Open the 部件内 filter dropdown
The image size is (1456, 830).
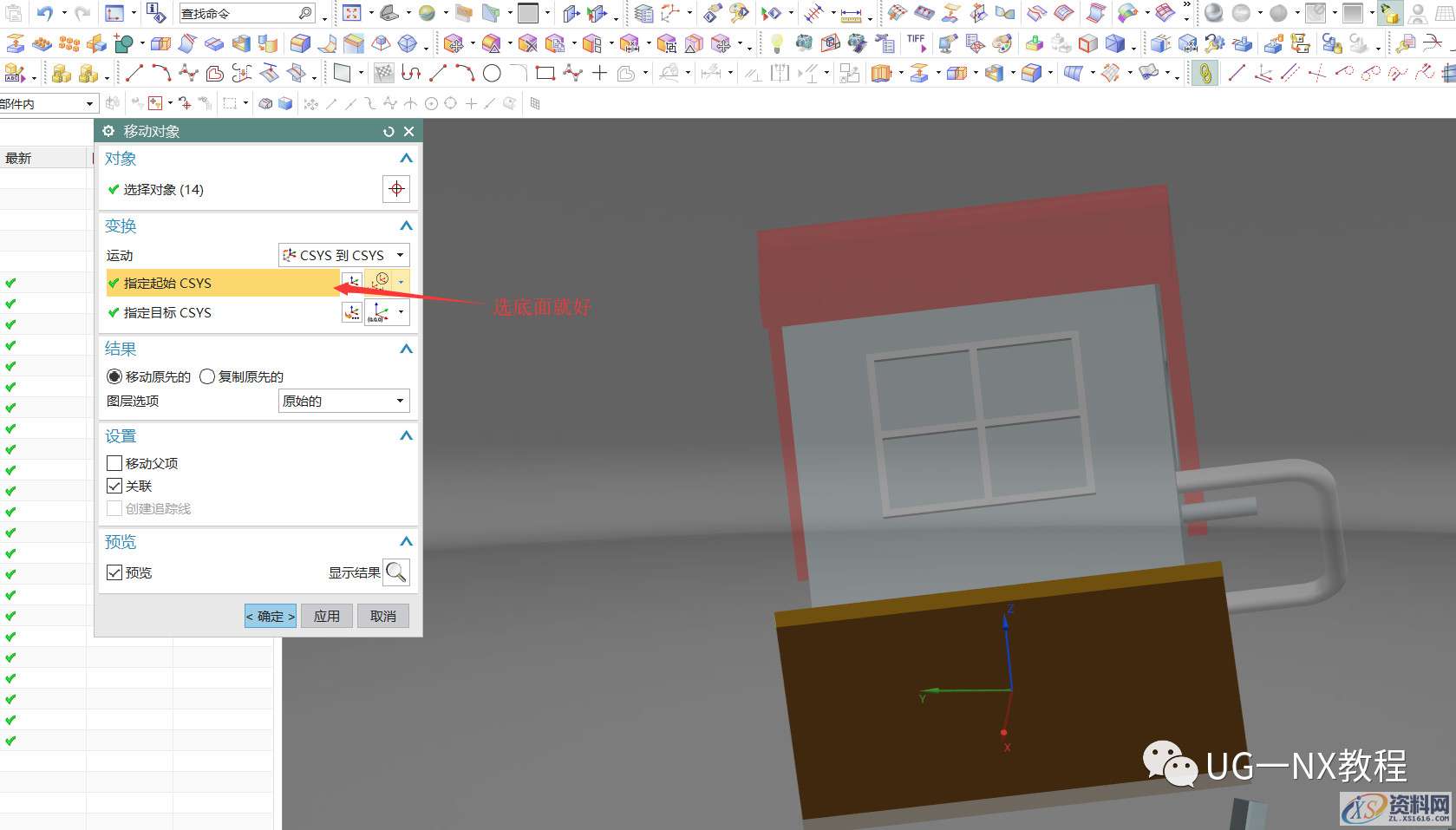pyautogui.click(x=48, y=104)
